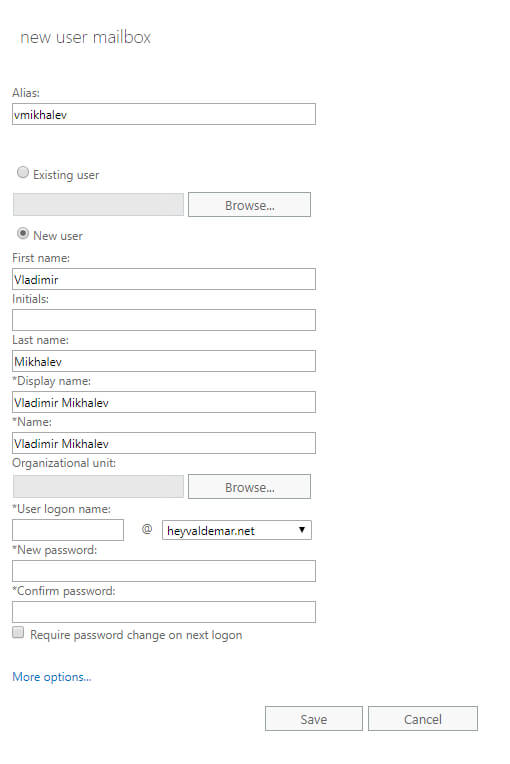Image resolution: width=510 pixels, height=764 pixels.
Task: Open the More options link
Action: [52, 677]
